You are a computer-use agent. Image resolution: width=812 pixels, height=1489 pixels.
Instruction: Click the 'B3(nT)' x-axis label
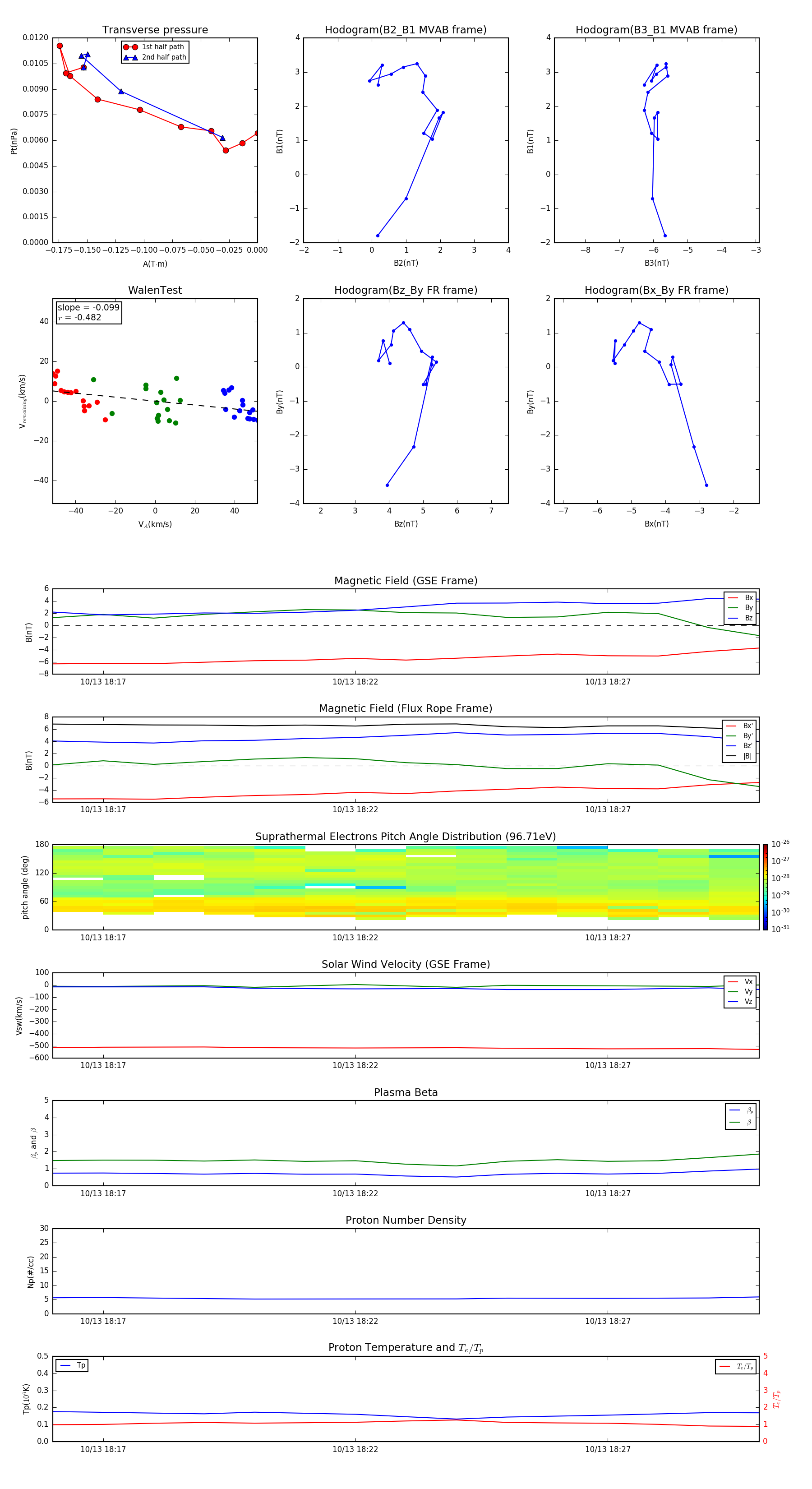coord(656,263)
